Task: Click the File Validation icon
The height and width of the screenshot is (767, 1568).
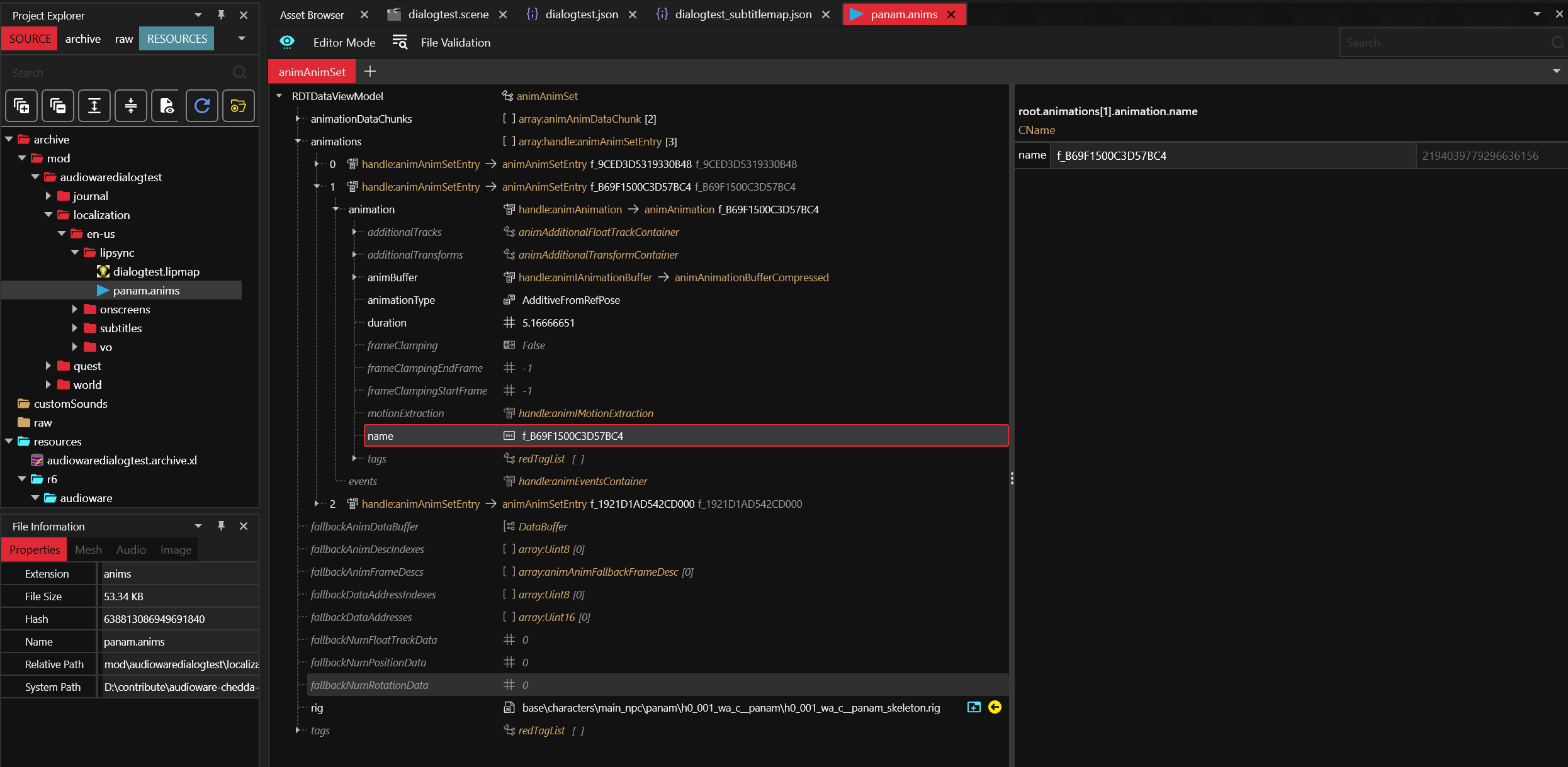Action: tap(400, 42)
